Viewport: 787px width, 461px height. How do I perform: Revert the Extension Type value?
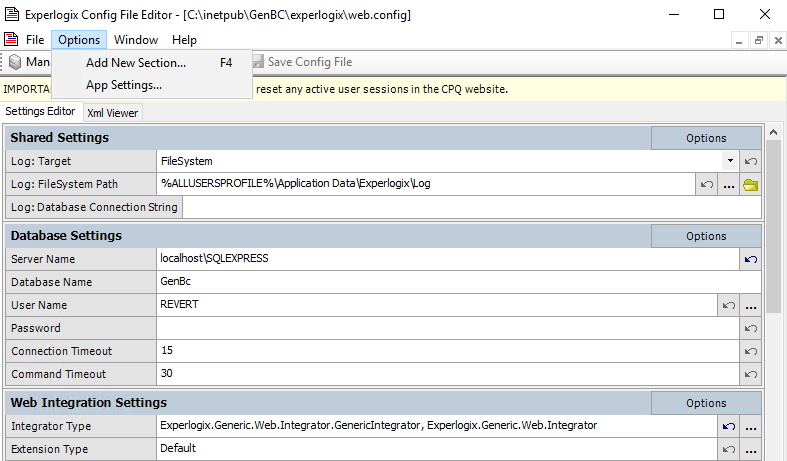point(728,449)
